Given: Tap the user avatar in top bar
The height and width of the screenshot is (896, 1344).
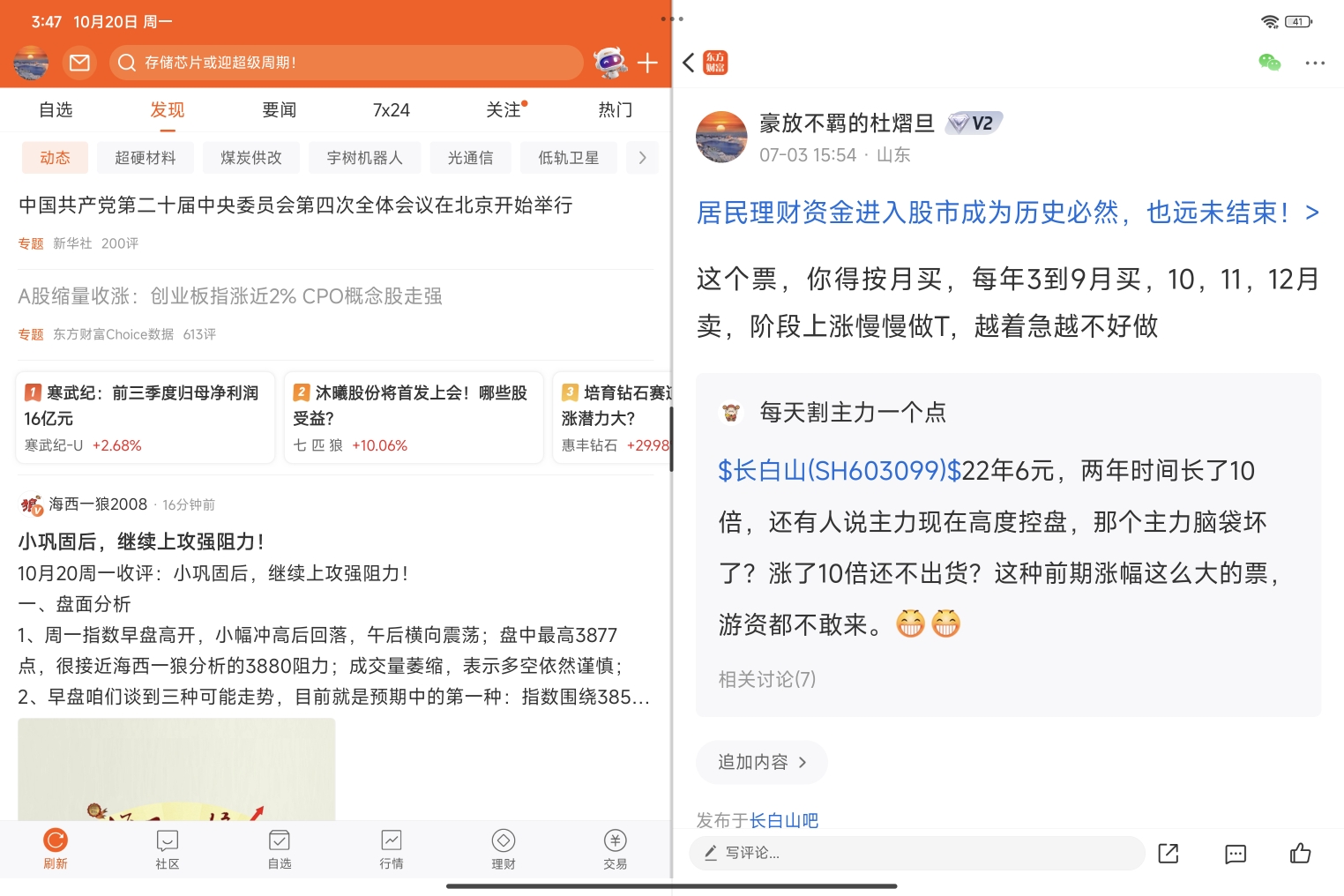Looking at the screenshot, I should click(32, 63).
